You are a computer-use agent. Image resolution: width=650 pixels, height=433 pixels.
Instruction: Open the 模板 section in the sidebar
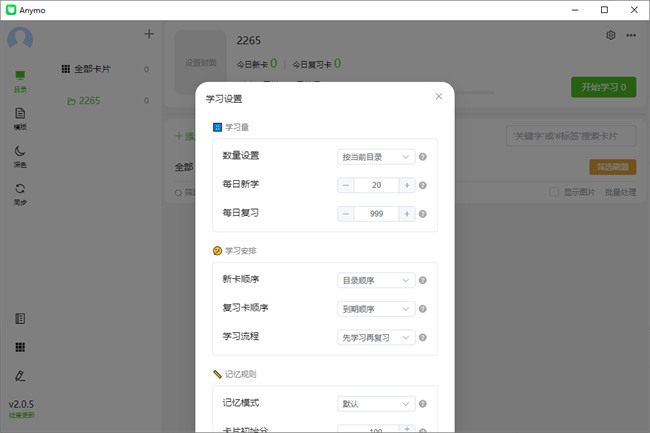click(20, 118)
